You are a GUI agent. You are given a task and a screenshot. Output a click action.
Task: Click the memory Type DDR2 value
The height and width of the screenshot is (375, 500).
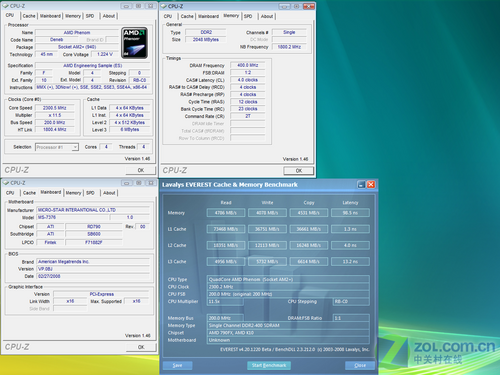206,32
